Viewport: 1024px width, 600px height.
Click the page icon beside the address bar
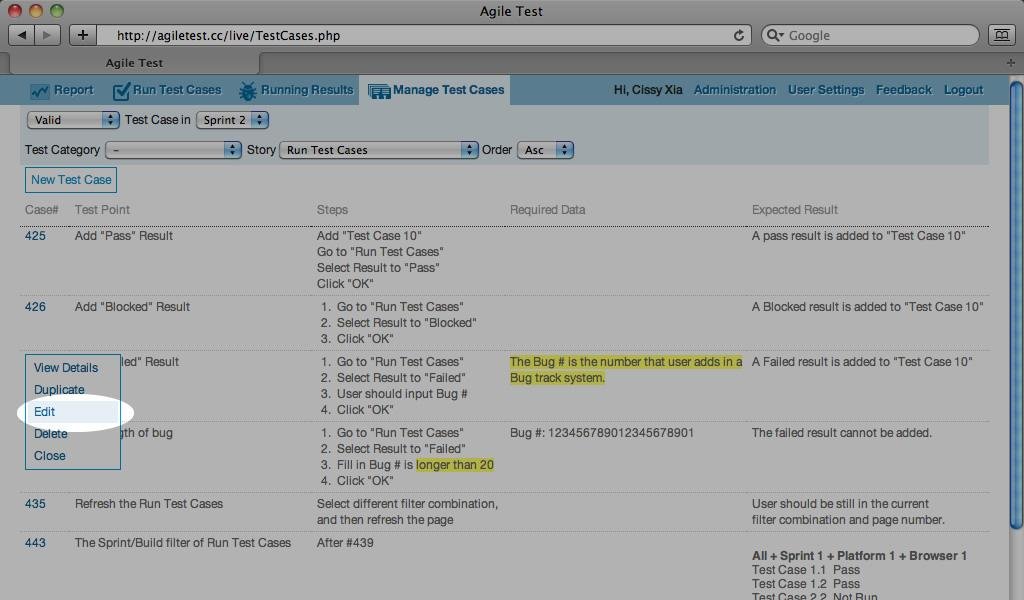(1001, 34)
